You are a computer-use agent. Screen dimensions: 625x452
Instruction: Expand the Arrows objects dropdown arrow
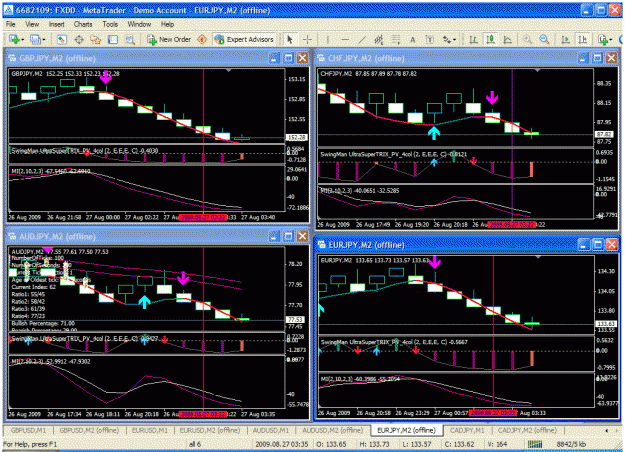click(454, 40)
